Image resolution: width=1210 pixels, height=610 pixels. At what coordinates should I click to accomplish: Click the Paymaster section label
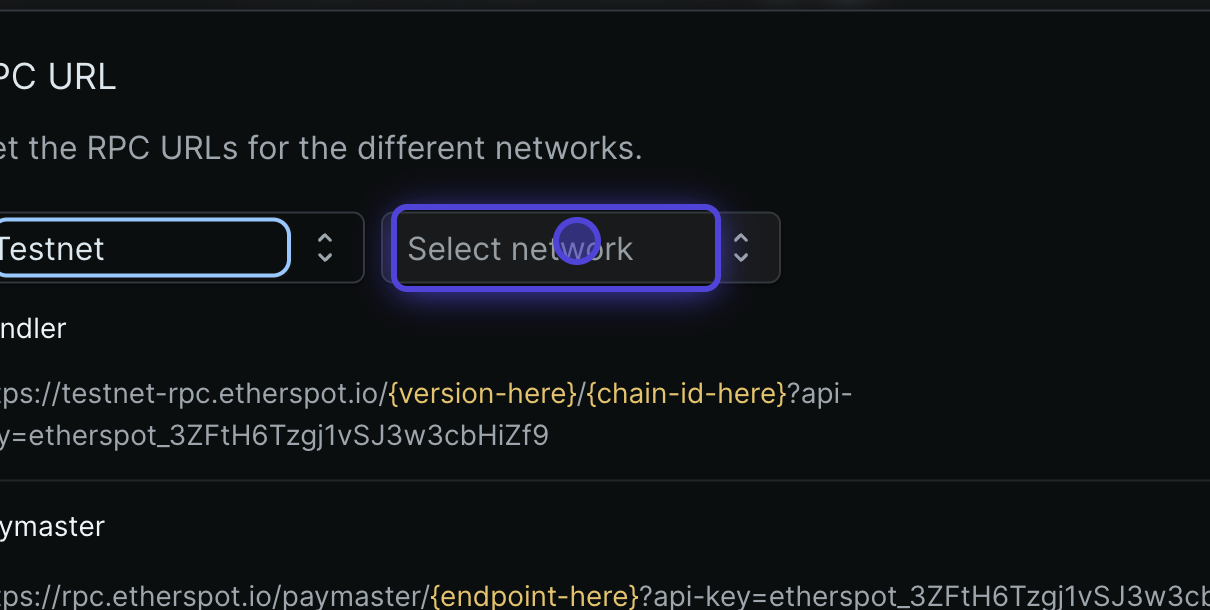point(52,526)
